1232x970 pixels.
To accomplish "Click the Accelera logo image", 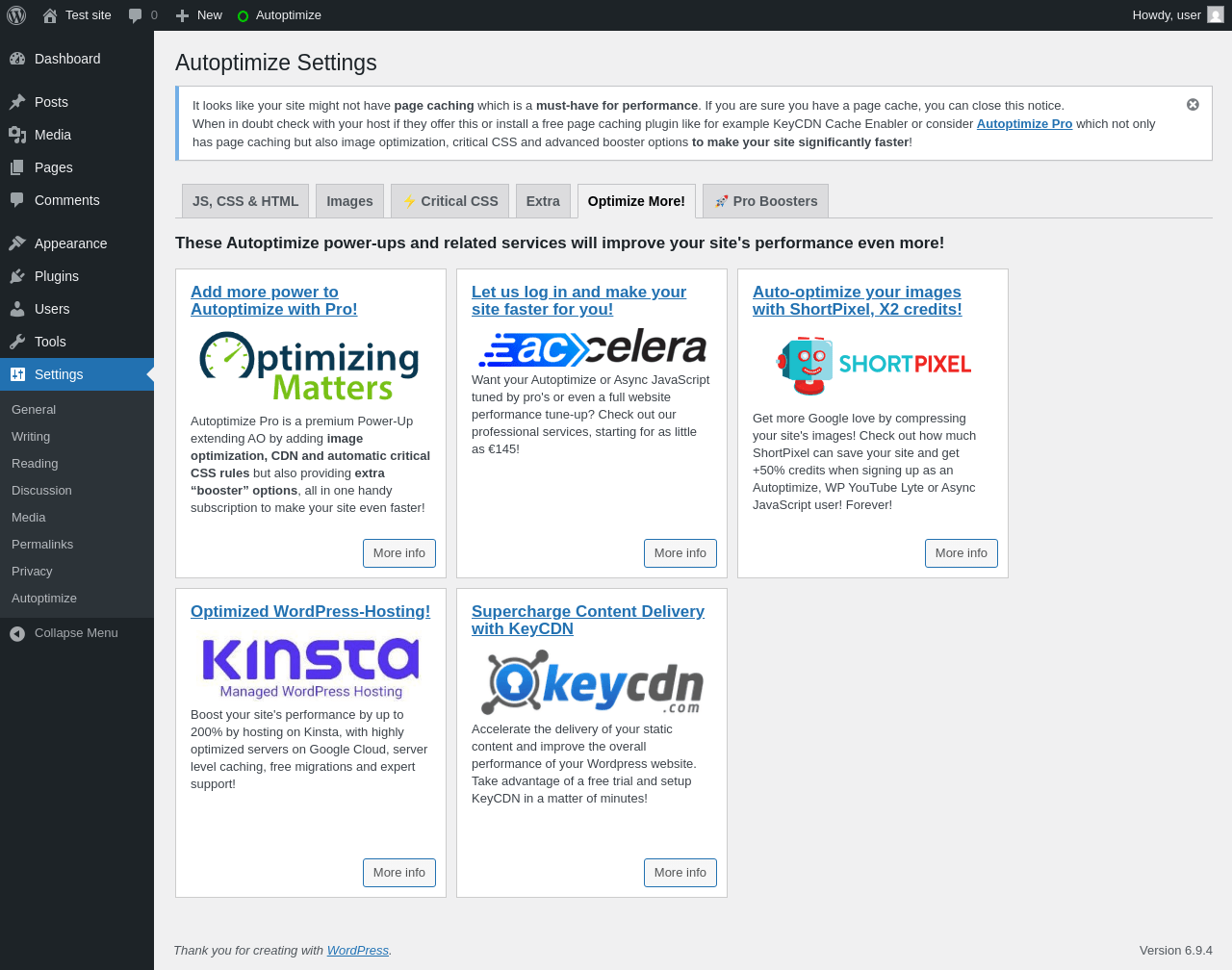I will coord(591,348).
